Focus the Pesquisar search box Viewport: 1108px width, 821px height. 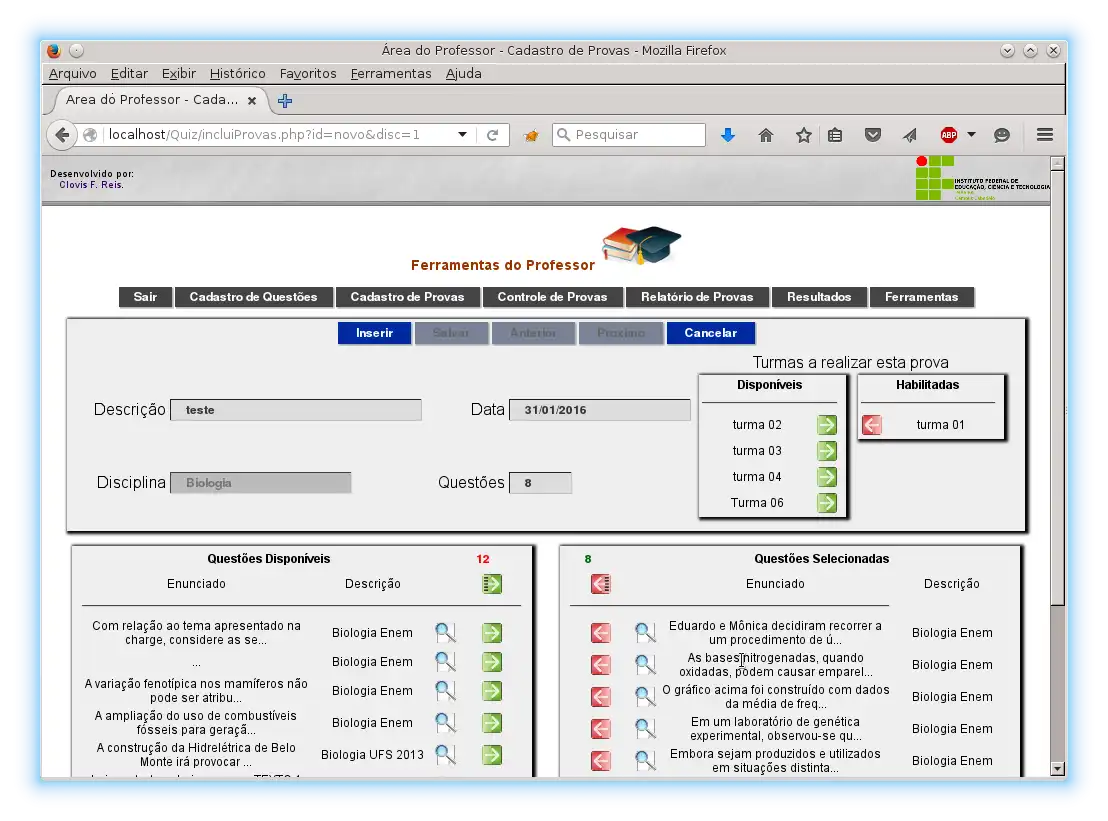(x=629, y=135)
